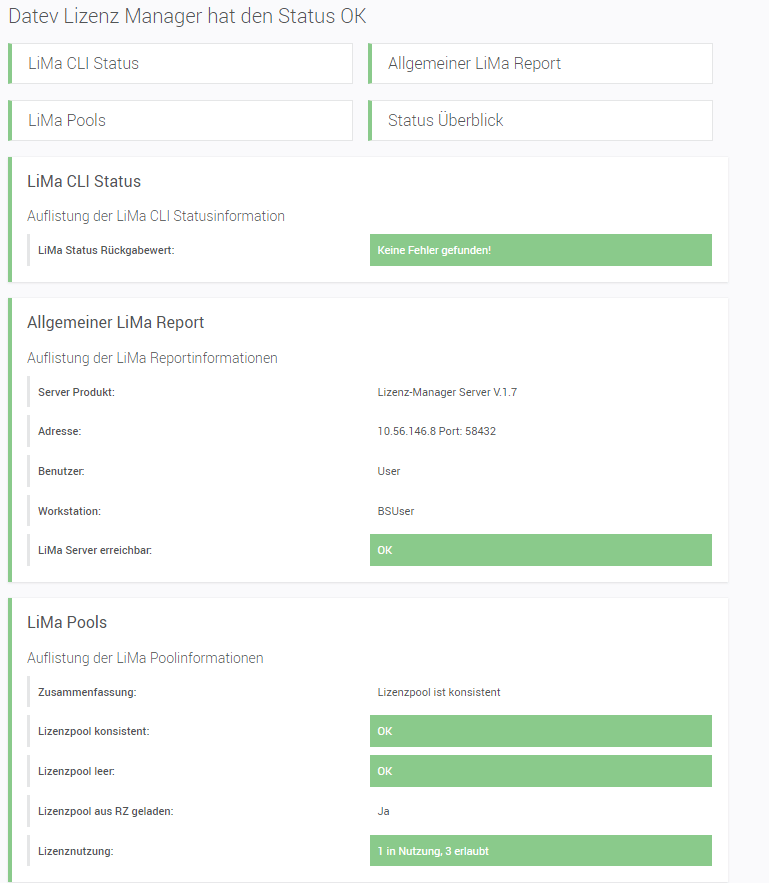Click the LiMa Server erreichbar OK bar
This screenshot has height=883, width=769.
pos(540,550)
